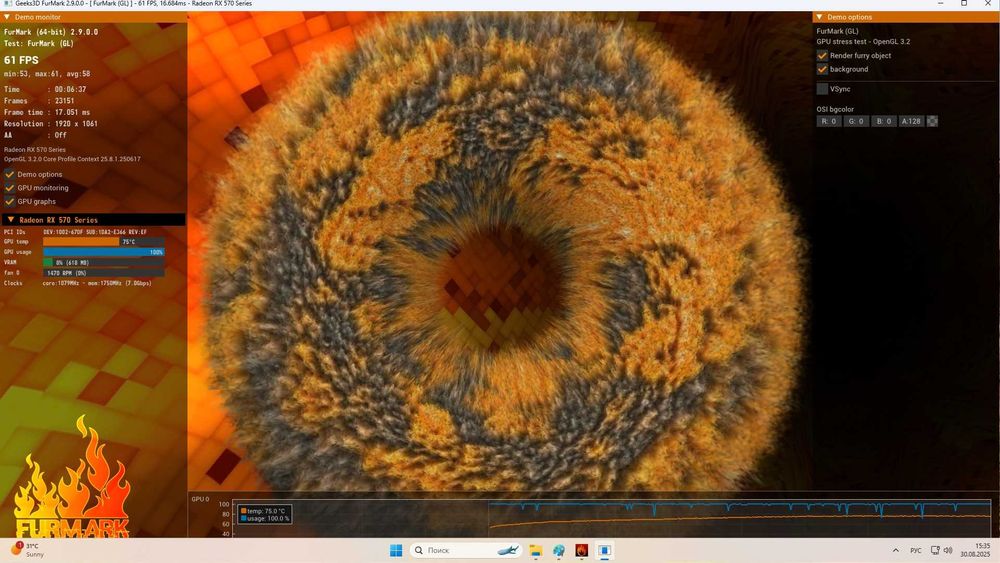Click the Resolution 1920 x 1061 row
This screenshot has width=1000, height=563.
pyautogui.click(x=51, y=124)
